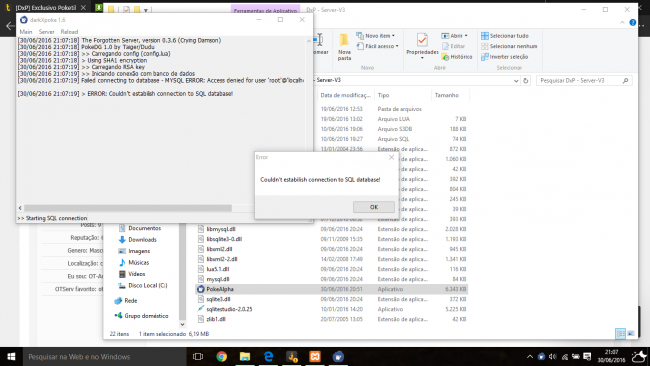The image size is (650, 366).
Task: Switch to details view icon in Explorer
Action: (620, 333)
